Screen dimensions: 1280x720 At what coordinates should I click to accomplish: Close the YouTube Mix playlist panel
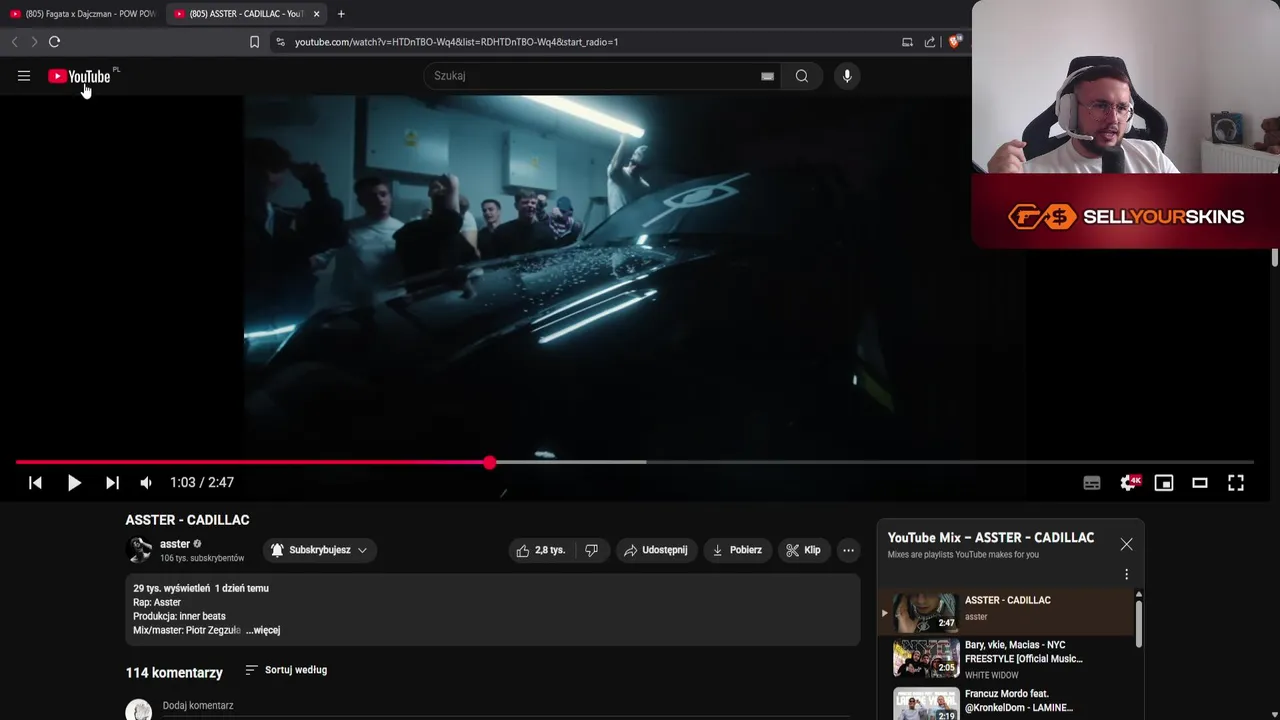pyautogui.click(x=1126, y=544)
